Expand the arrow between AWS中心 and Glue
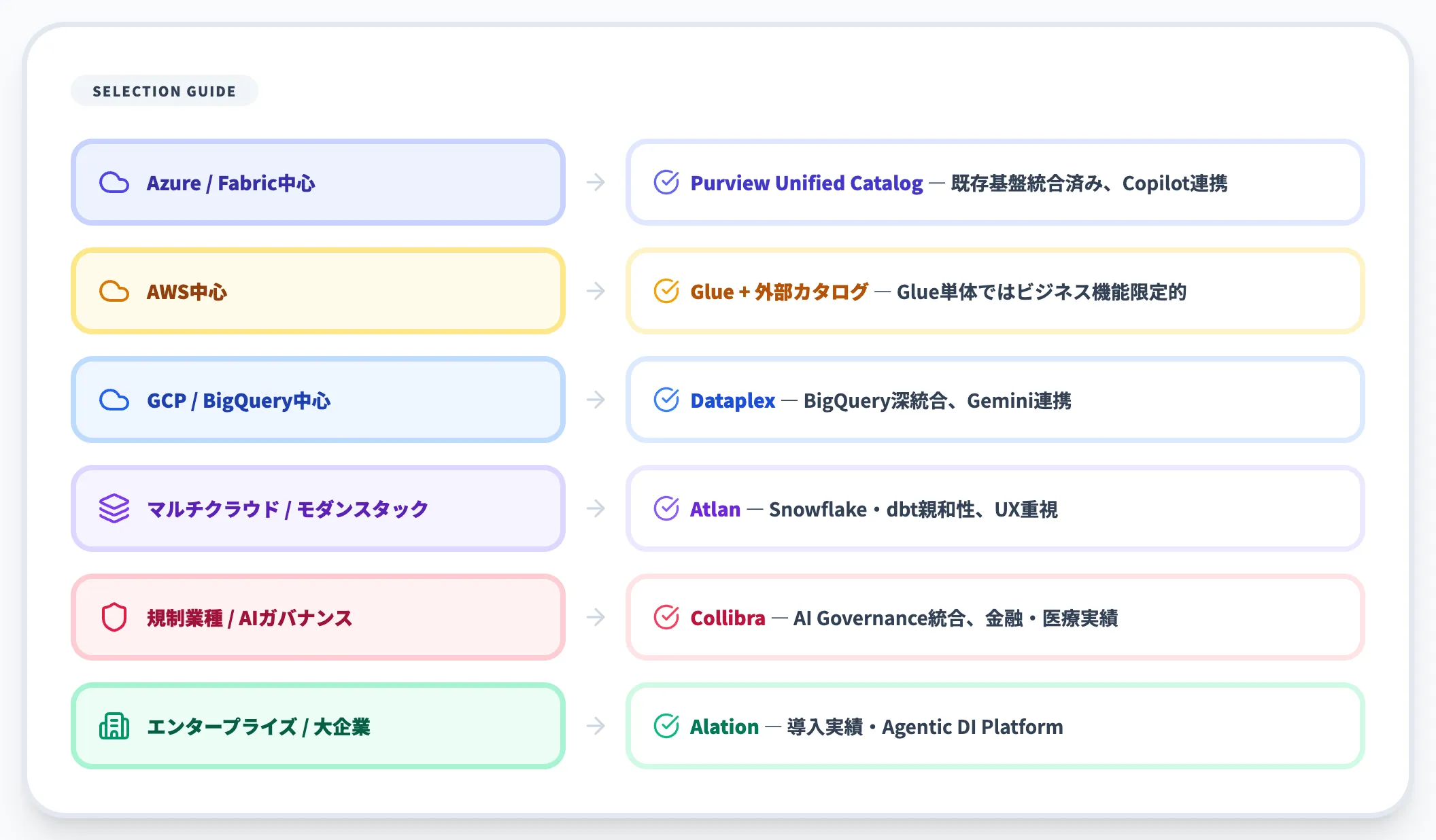The height and width of the screenshot is (840, 1436). pyautogui.click(x=596, y=292)
